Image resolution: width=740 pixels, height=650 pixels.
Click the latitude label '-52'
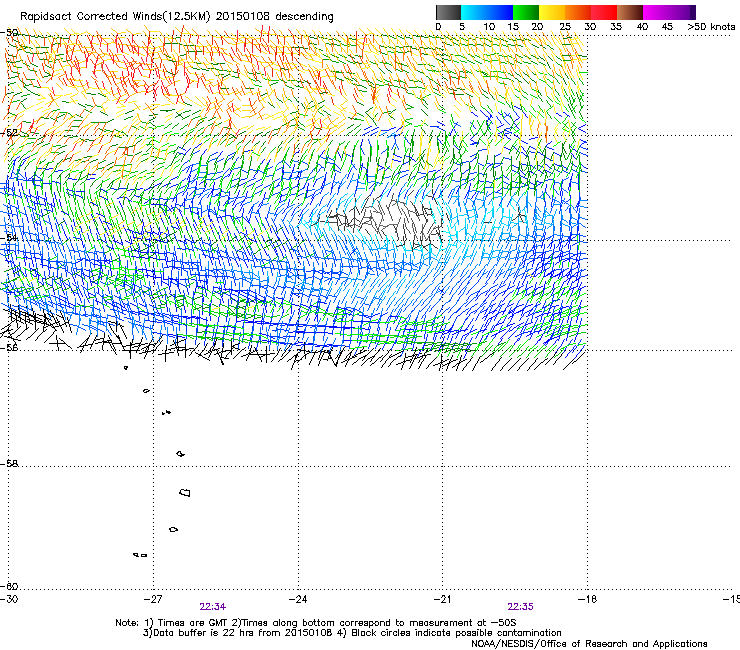[9, 133]
